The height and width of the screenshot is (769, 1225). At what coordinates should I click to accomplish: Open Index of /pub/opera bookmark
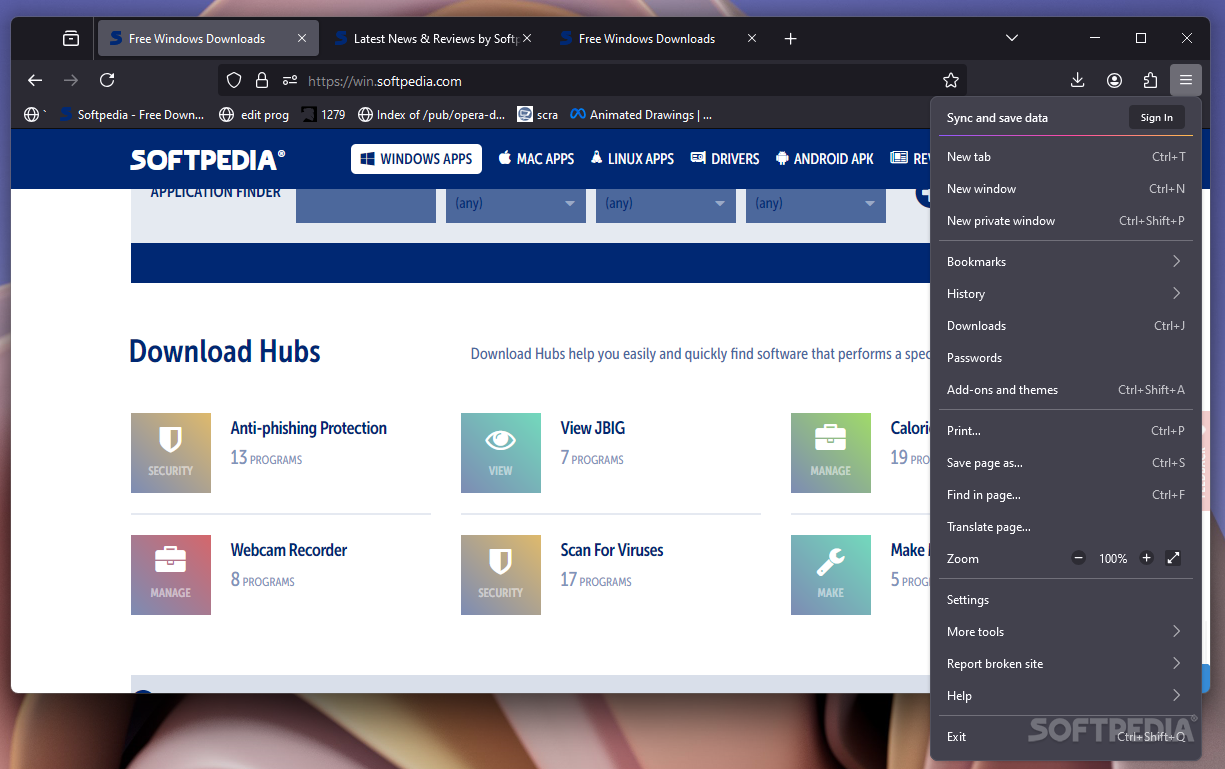(x=432, y=115)
